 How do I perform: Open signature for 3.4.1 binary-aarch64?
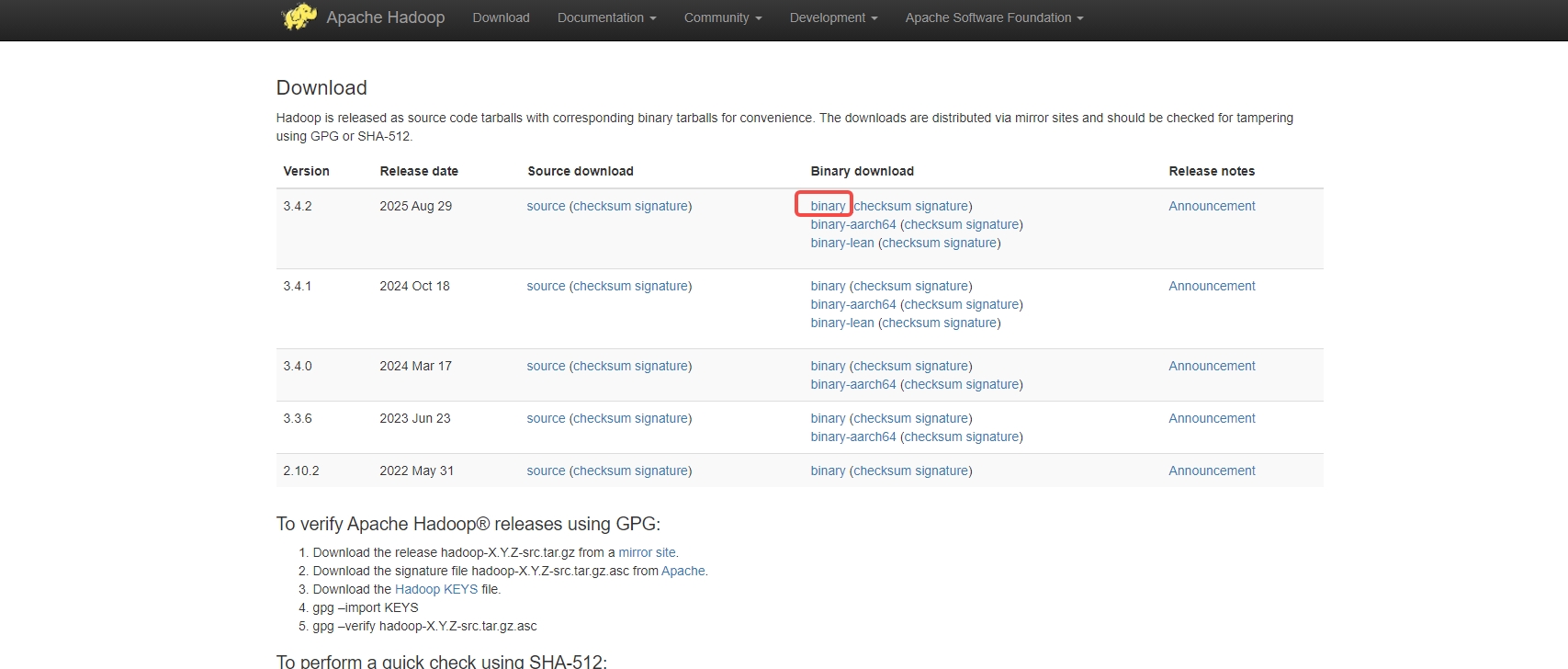click(992, 304)
